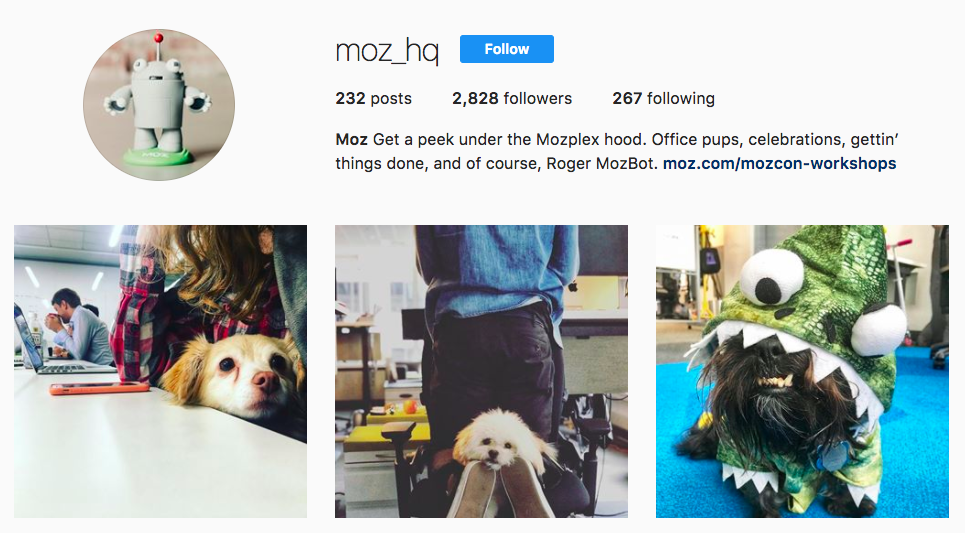
Task: Open the photo of dog resting chin on table
Action: tap(161, 371)
